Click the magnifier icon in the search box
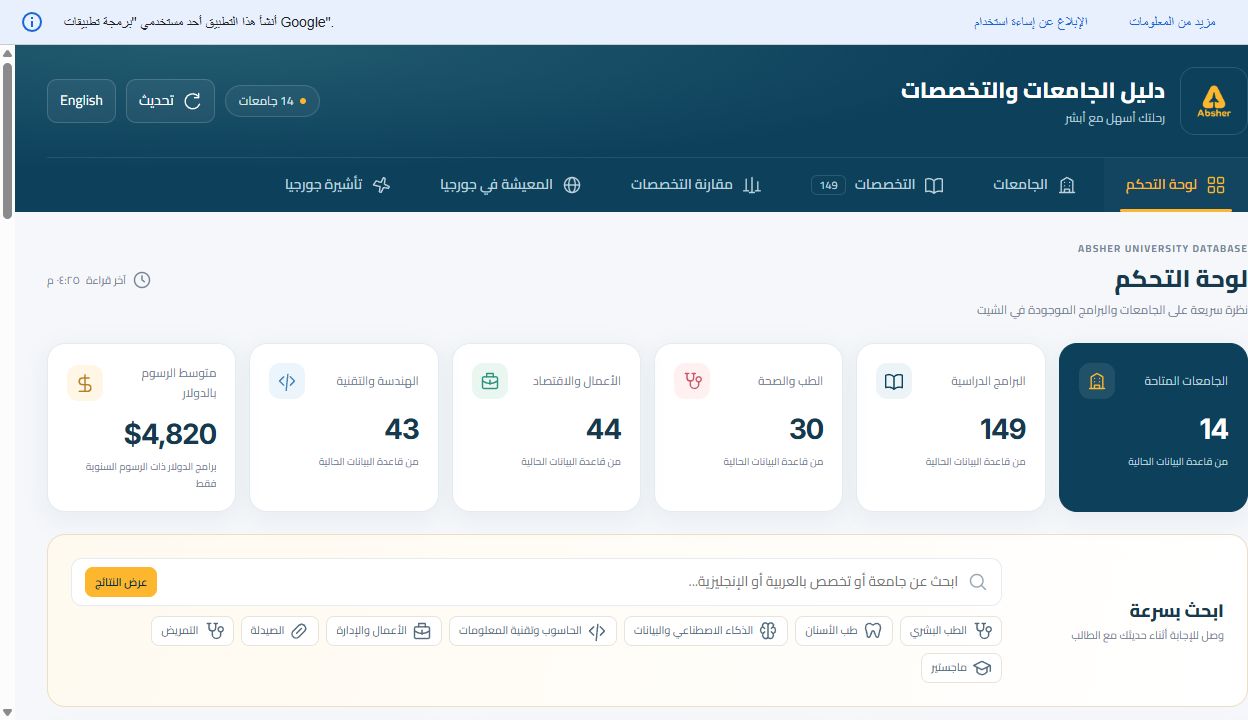 (978, 582)
